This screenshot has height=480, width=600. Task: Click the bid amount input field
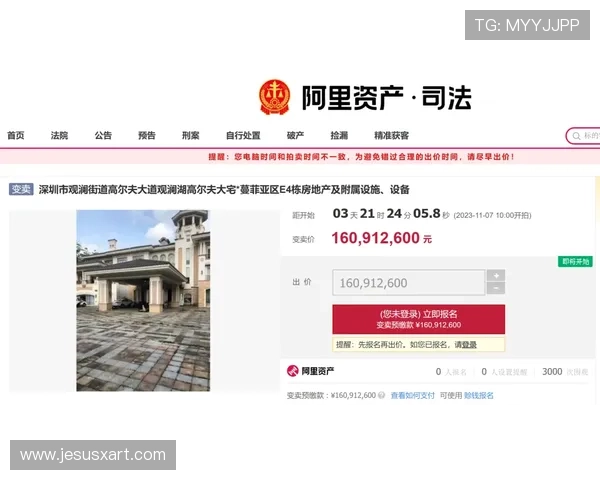409,282
